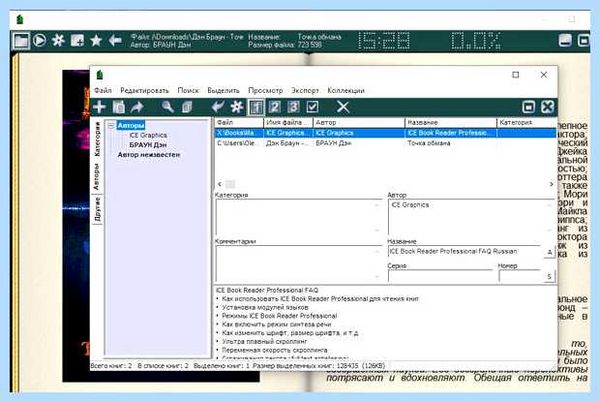The image size is (600, 402).
Task: Click the add bookmark icon in the reader toolbar
Action: [77, 40]
